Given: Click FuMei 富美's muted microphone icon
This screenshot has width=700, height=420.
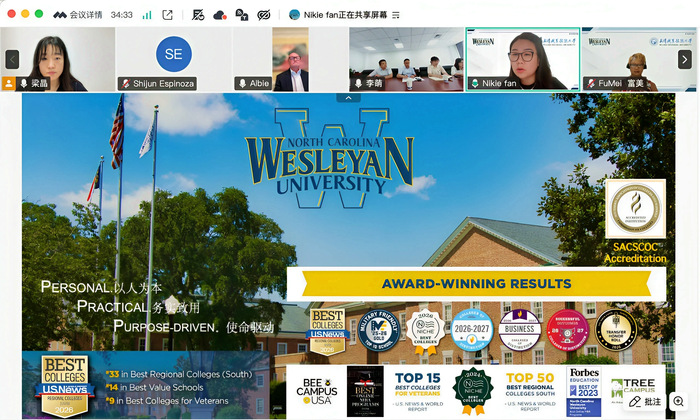Looking at the screenshot, I should pos(591,83).
